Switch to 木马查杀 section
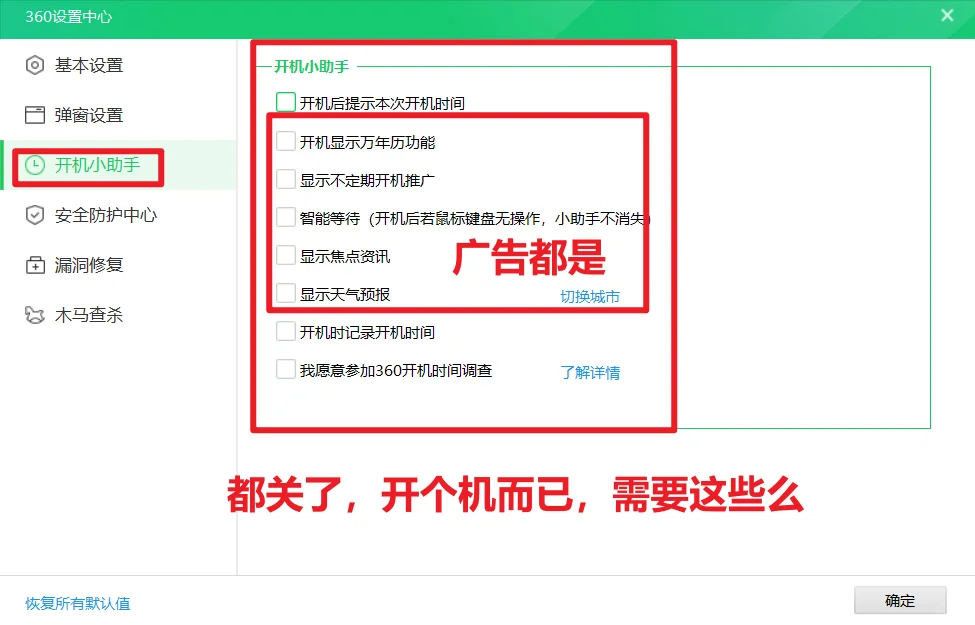975x625 pixels. point(118,315)
